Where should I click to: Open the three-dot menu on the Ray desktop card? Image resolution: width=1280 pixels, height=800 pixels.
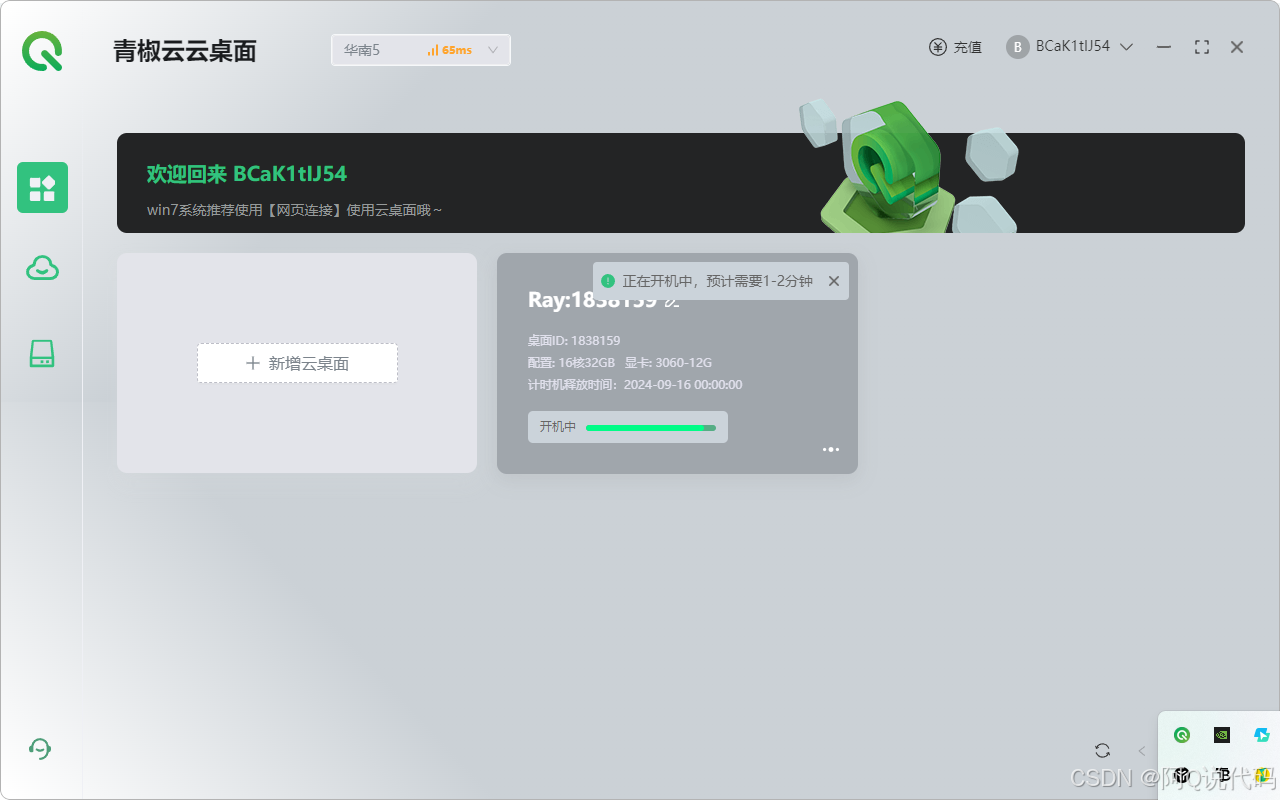pos(831,450)
